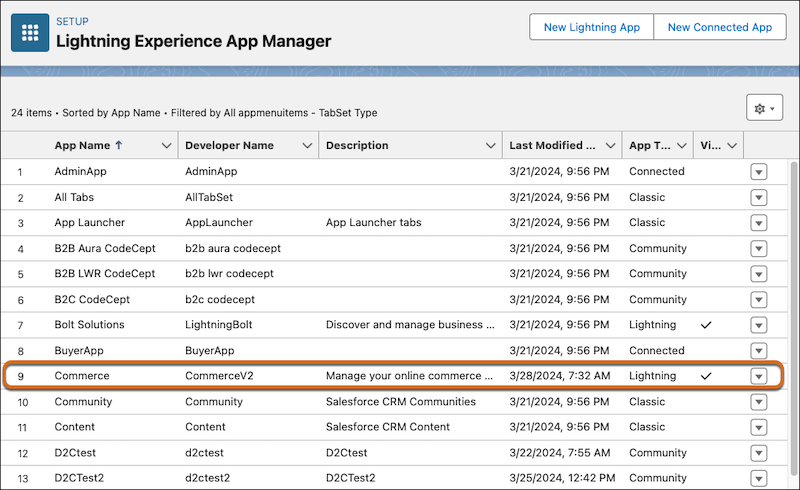Screen dimensions: 800x490
Task: Click 'Manage your online commerce' description
Action: (x=409, y=376)
